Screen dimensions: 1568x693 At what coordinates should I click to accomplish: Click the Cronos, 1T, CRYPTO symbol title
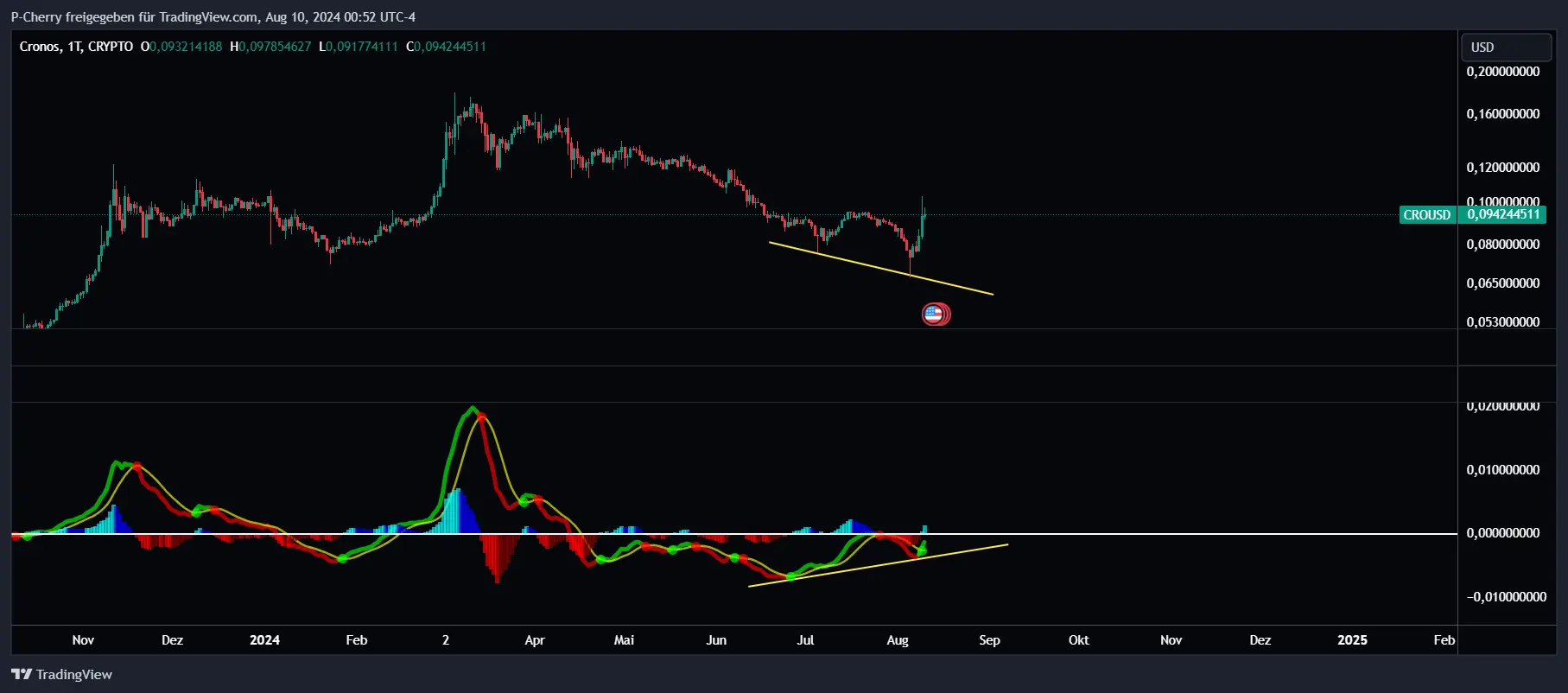point(76,47)
